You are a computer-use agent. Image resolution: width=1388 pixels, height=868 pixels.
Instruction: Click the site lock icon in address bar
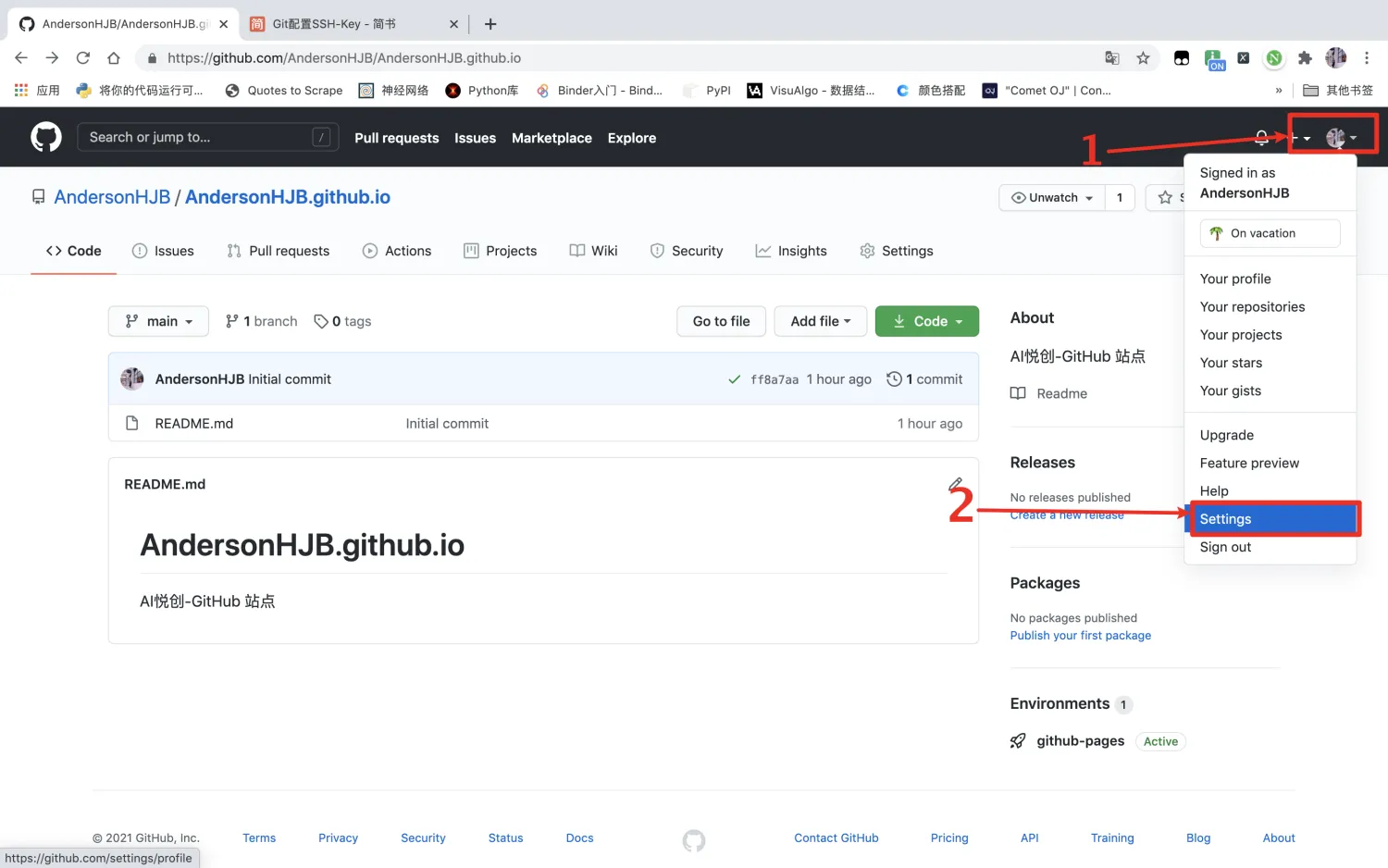pyautogui.click(x=152, y=57)
